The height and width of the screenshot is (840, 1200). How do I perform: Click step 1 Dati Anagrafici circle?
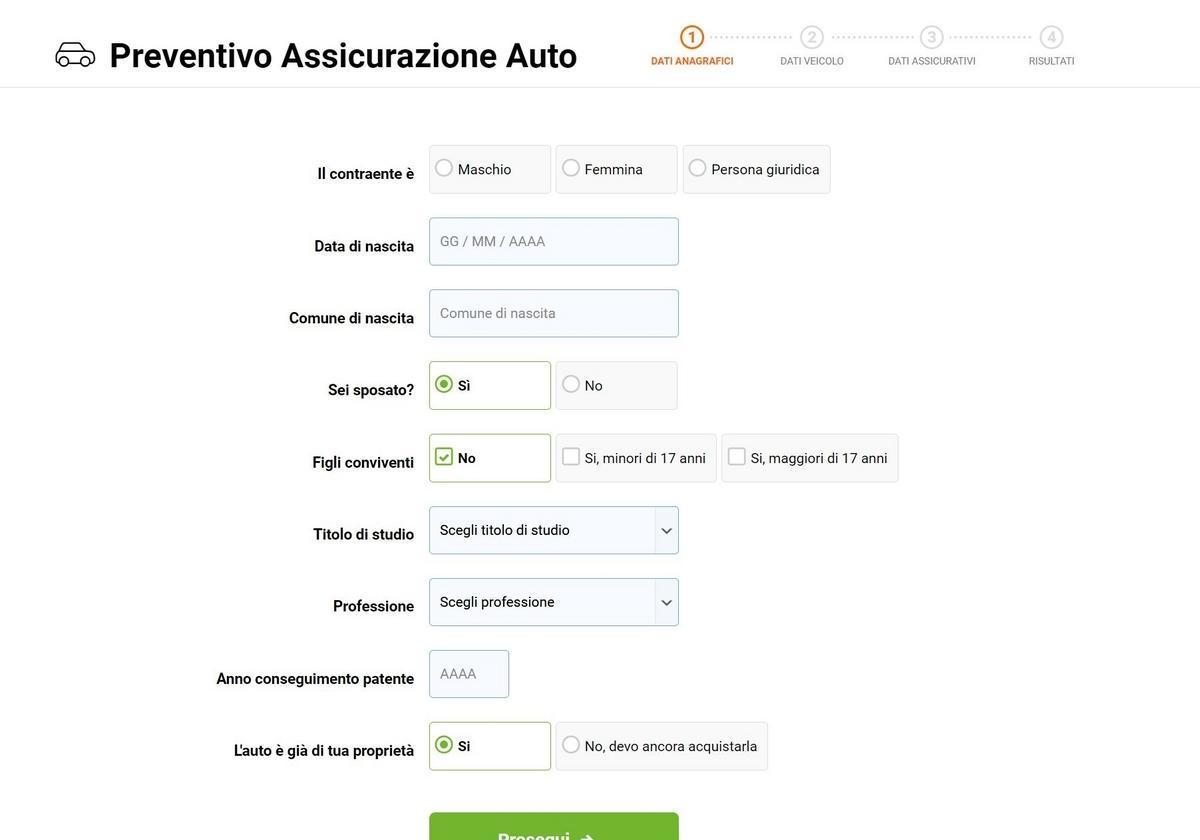point(692,37)
